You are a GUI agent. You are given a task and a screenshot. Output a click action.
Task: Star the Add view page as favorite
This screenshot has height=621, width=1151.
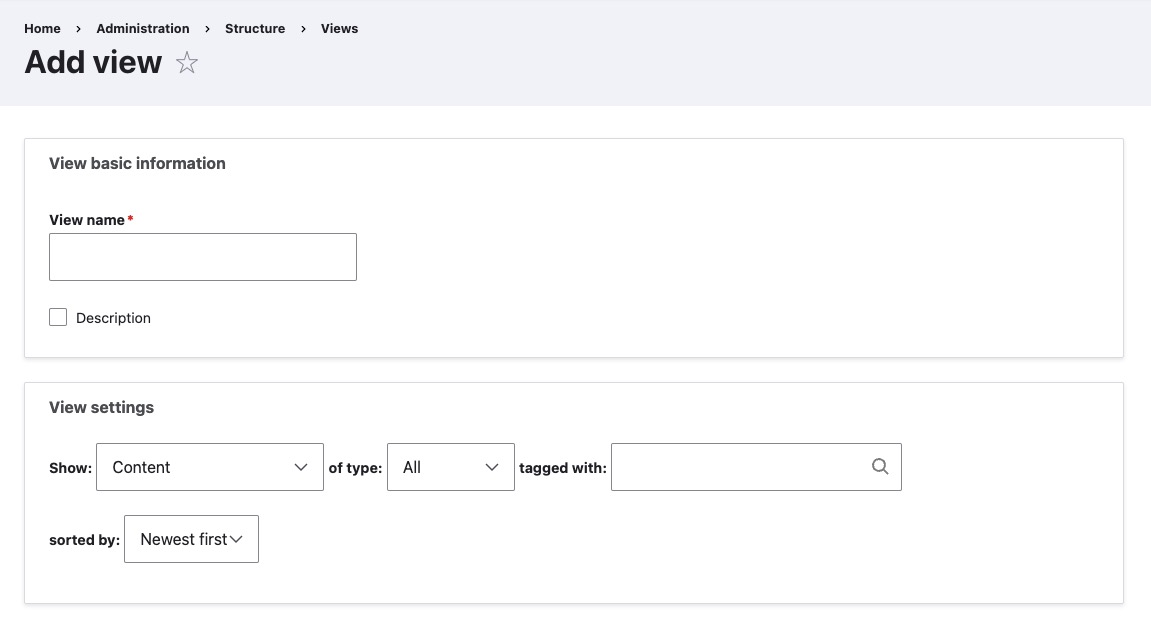pos(186,62)
